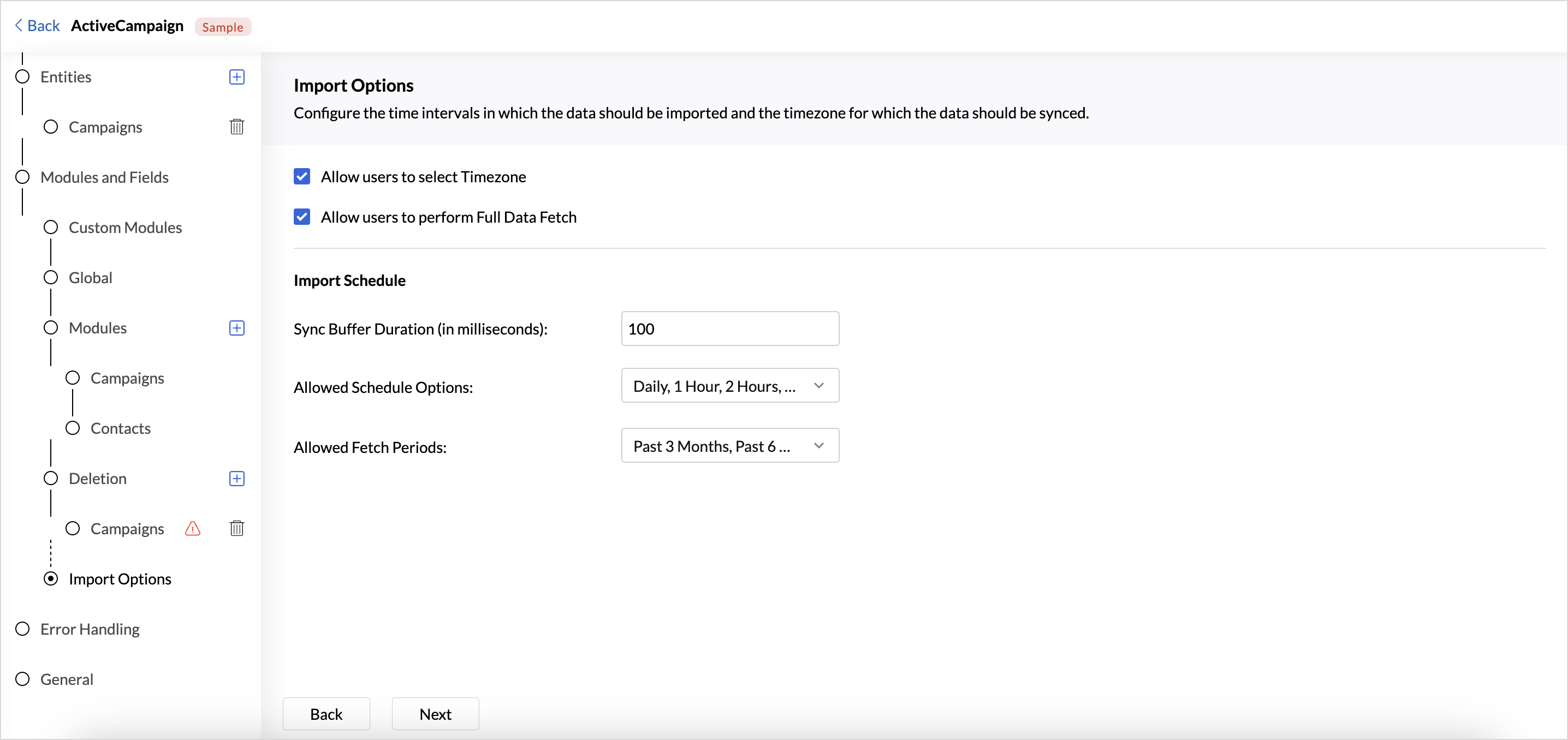This screenshot has height=740, width=1568.
Task: Select Custom Modules in sidebar
Action: [125, 228]
